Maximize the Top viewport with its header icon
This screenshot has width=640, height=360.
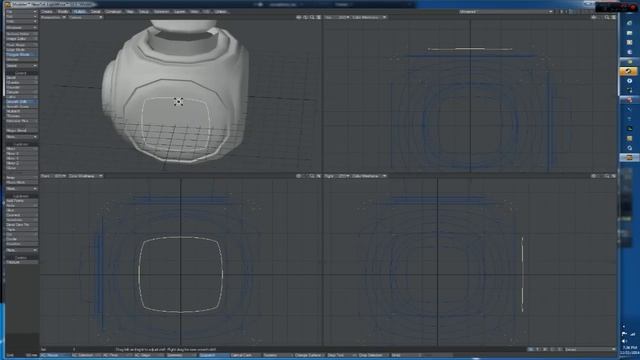point(613,18)
